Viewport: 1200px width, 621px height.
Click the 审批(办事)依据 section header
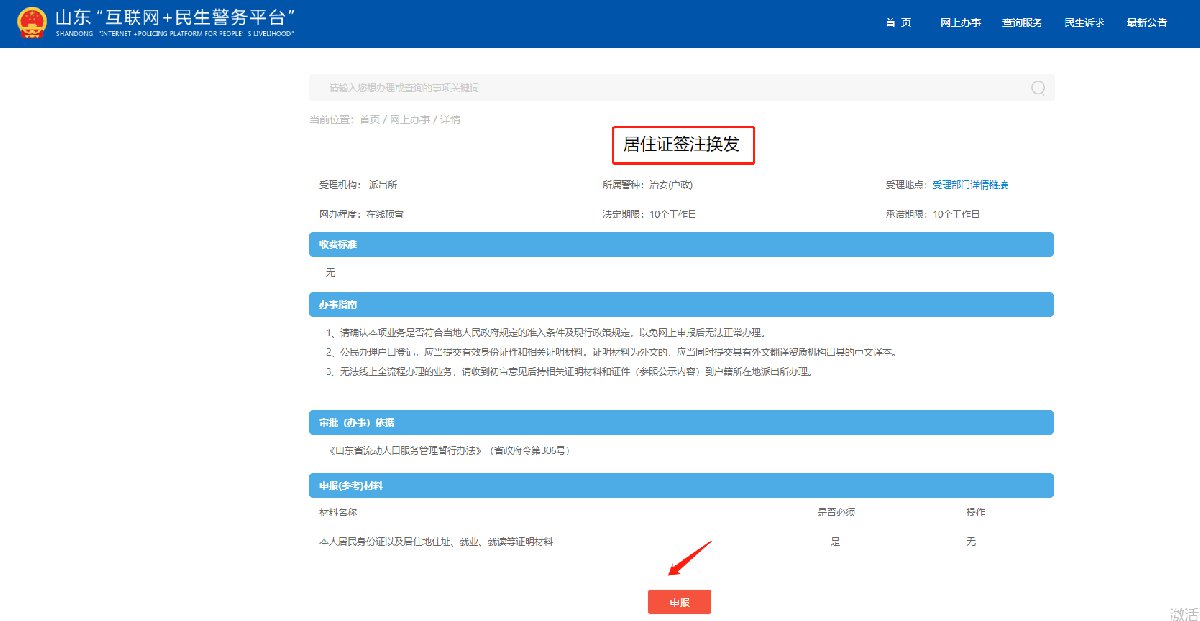[681, 422]
